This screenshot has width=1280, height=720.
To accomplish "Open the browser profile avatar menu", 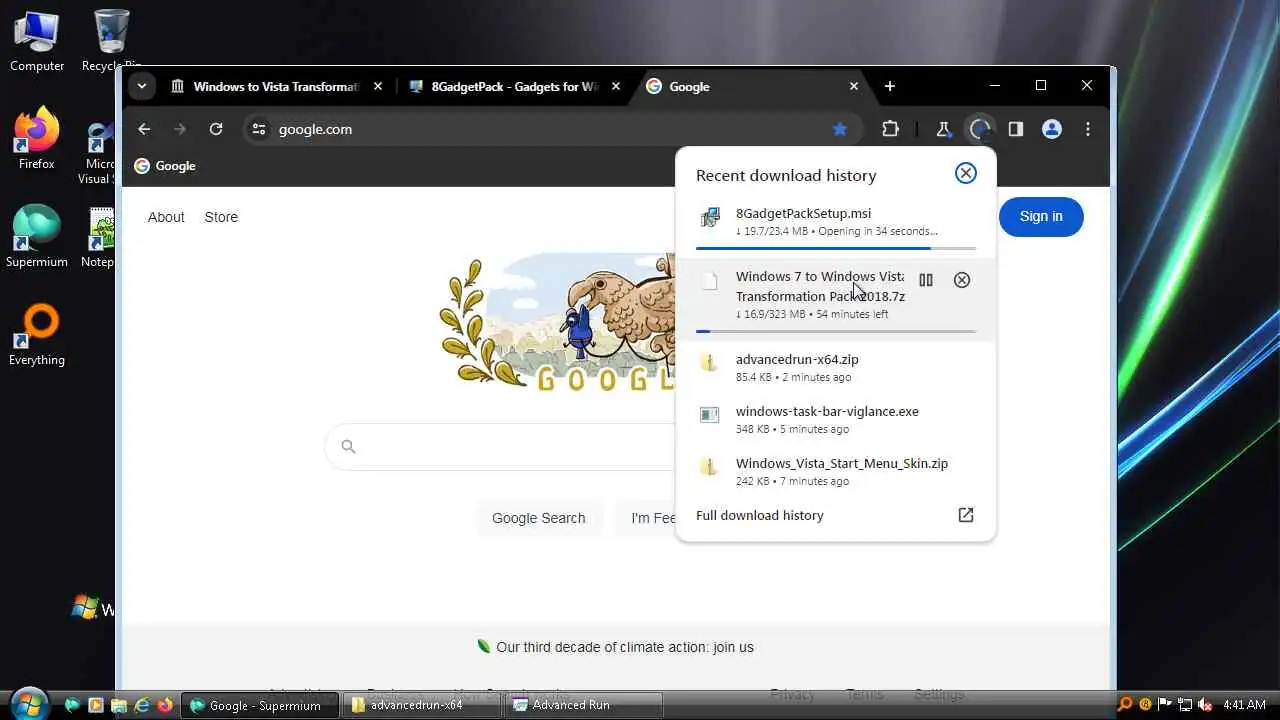I will tap(1052, 129).
